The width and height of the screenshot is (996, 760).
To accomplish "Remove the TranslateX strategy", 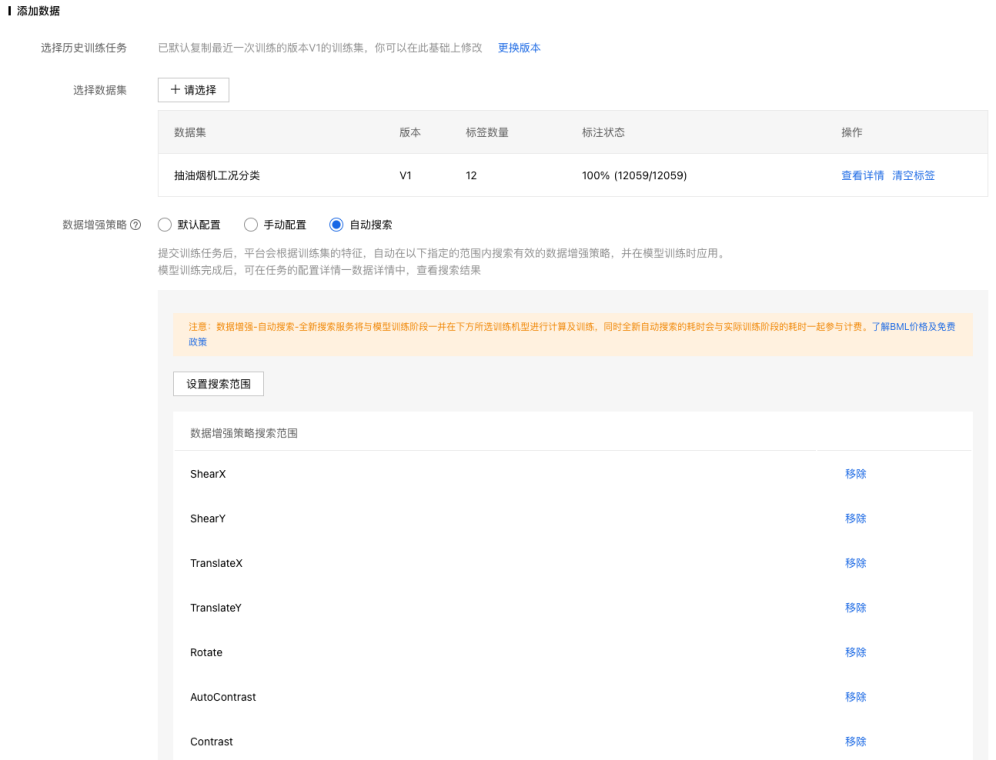I will 855,563.
